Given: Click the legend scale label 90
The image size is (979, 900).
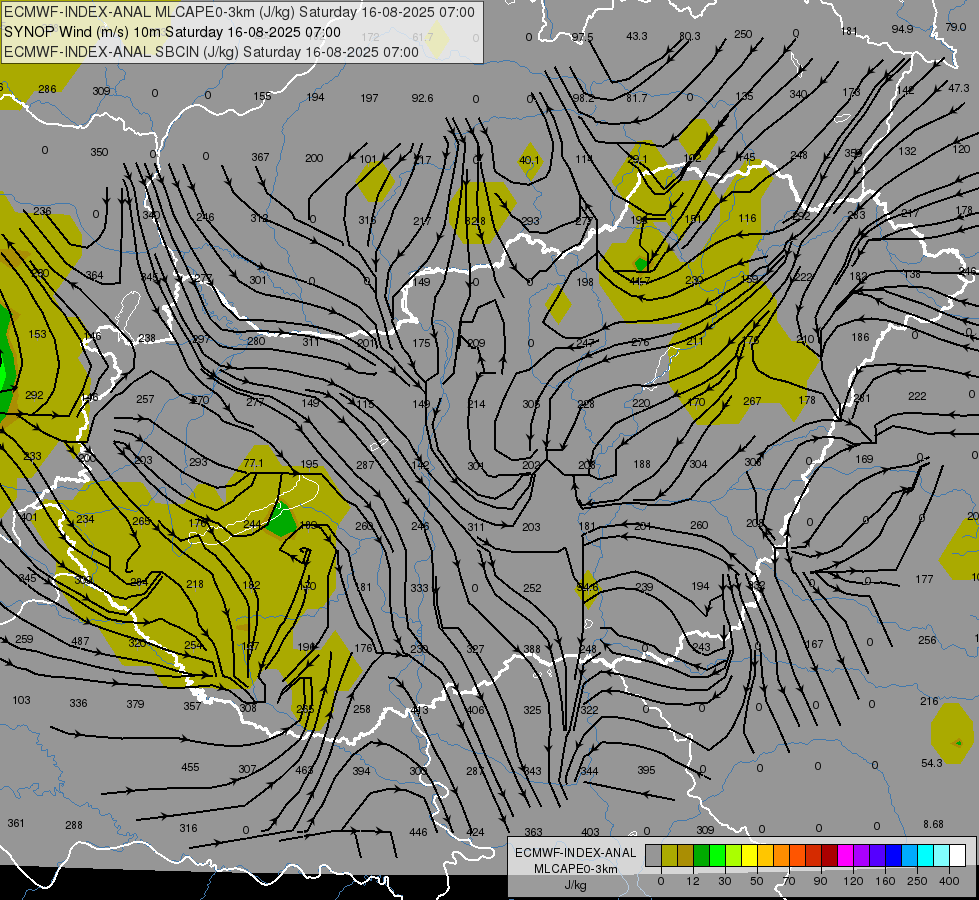Looking at the screenshot, I should click(x=820, y=881).
